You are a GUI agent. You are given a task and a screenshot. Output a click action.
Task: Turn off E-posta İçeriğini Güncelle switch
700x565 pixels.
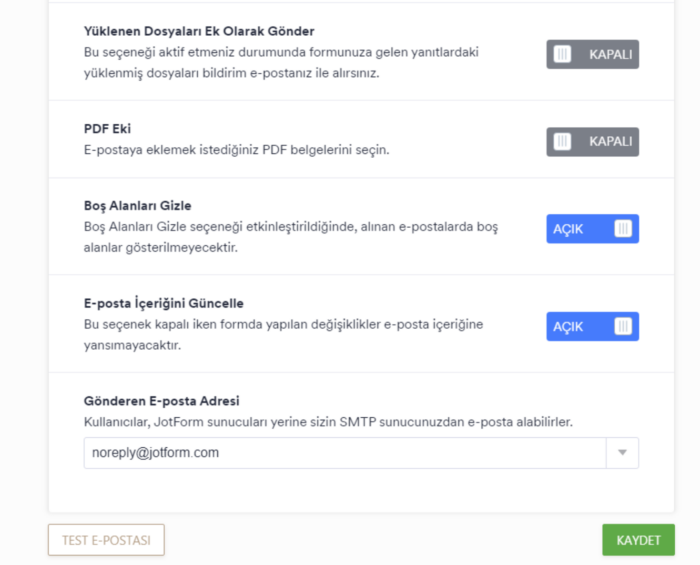[x=592, y=326]
